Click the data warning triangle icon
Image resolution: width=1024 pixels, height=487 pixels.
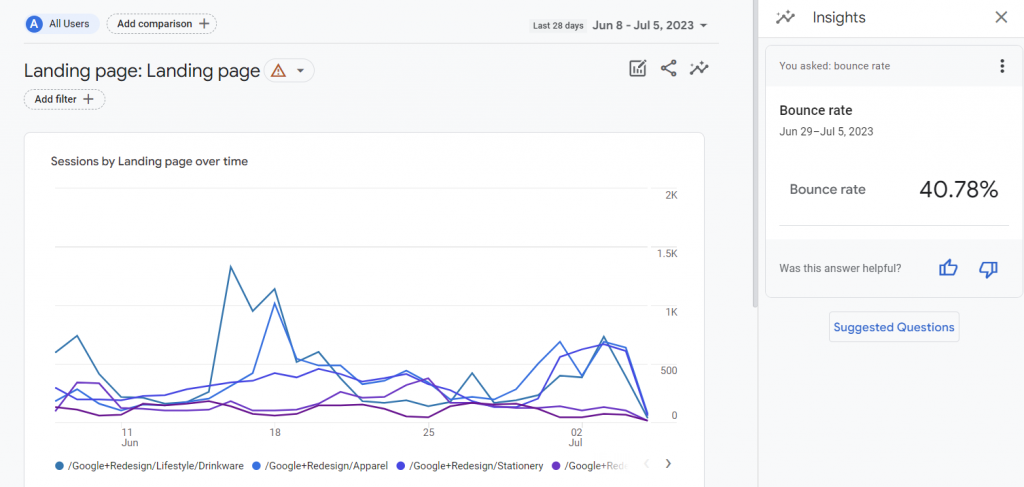coord(278,70)
